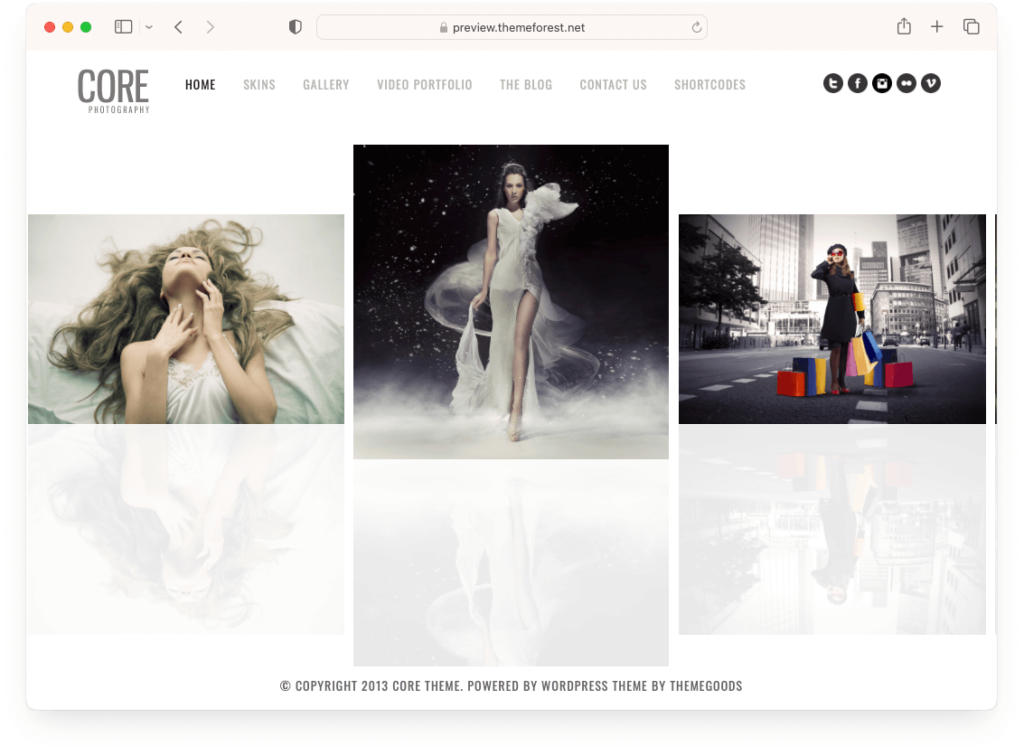Click the Core Photography logo
This screenshot has height=746, width=1024.
pyautogui.click(x=113, y=89)
